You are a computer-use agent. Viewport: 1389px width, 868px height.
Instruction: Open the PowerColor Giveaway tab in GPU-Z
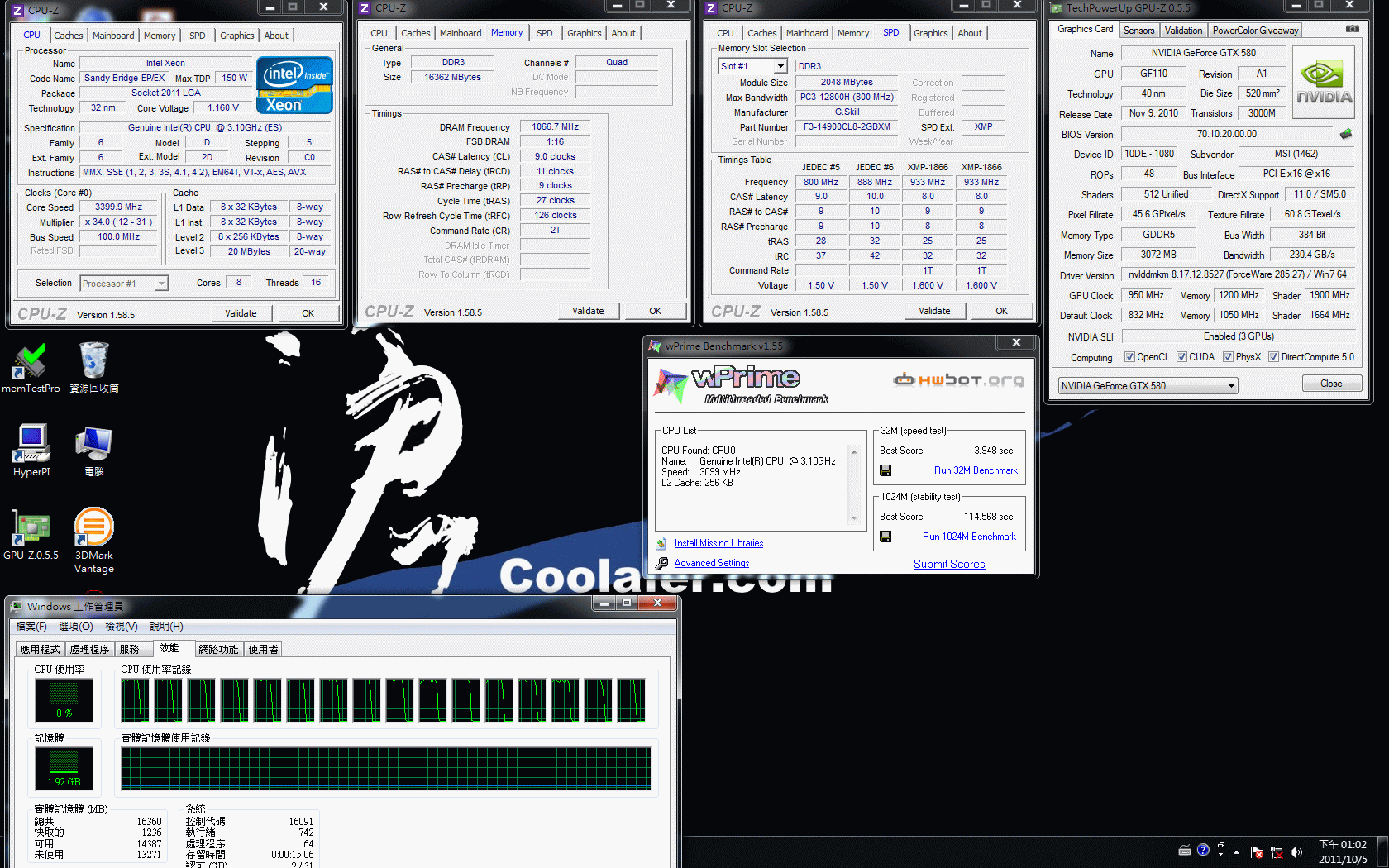[1255, 31]
